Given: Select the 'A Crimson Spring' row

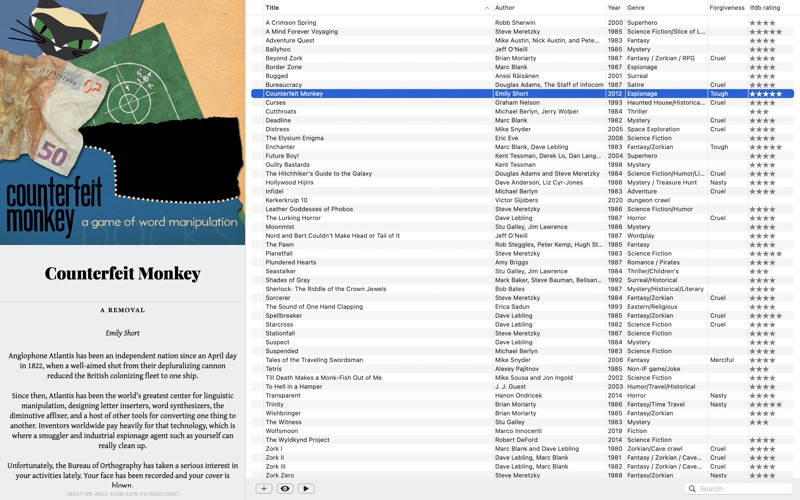Looking at the screenshot, I should pos(522,22).
